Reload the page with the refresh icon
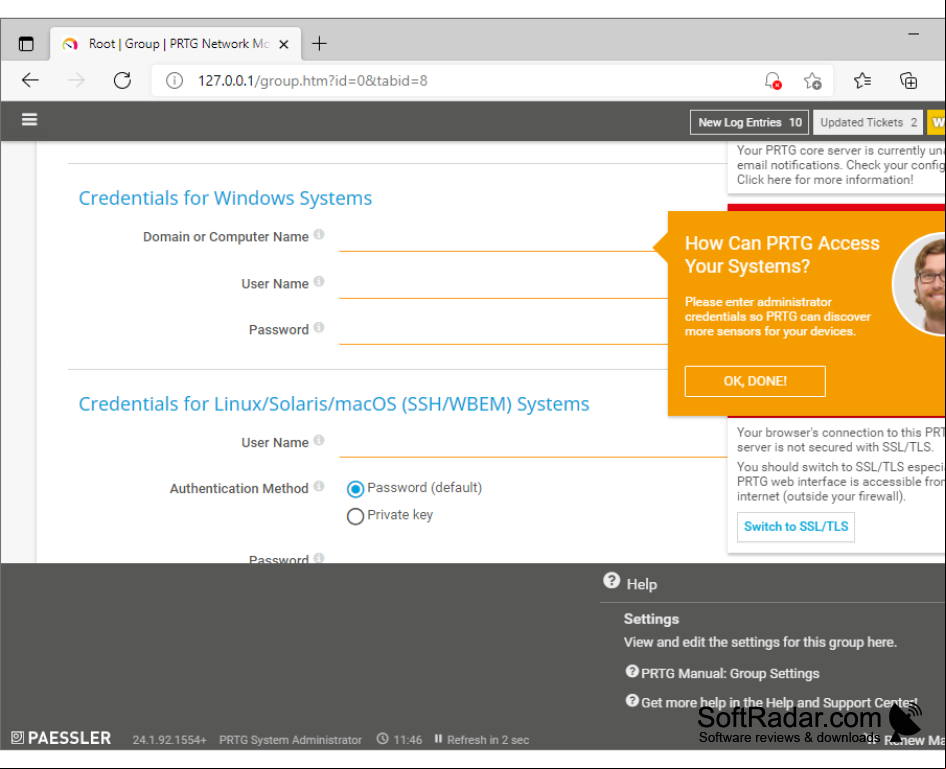The height and width of the screenshot is (769, 946). point(122,80)
